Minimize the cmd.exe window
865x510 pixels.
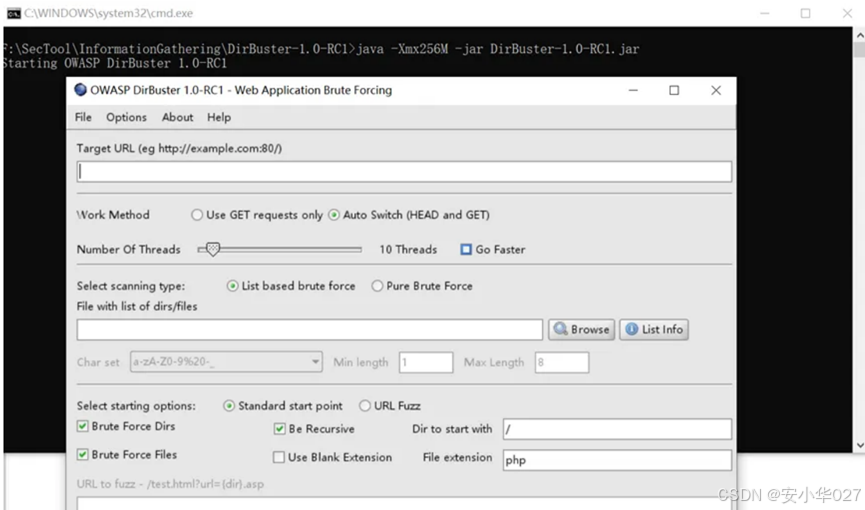[x=765, y=13]
